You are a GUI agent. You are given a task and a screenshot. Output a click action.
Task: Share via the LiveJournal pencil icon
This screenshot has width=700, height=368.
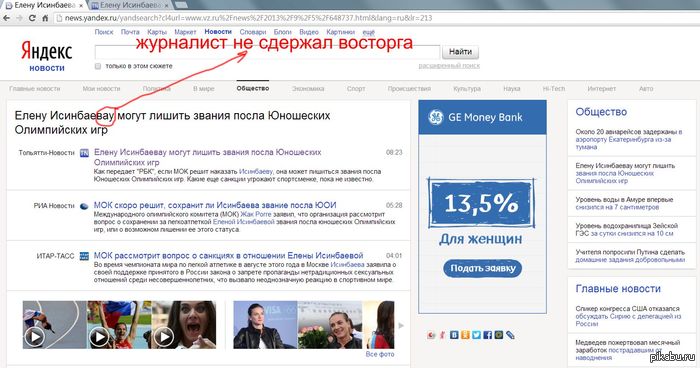510,335
